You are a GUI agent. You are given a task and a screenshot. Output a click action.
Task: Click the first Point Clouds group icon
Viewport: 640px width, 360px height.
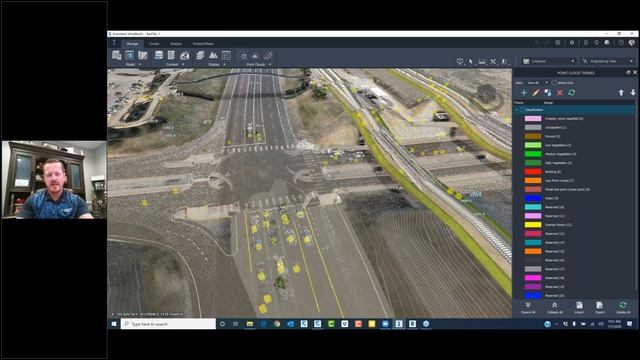[242, 55]
